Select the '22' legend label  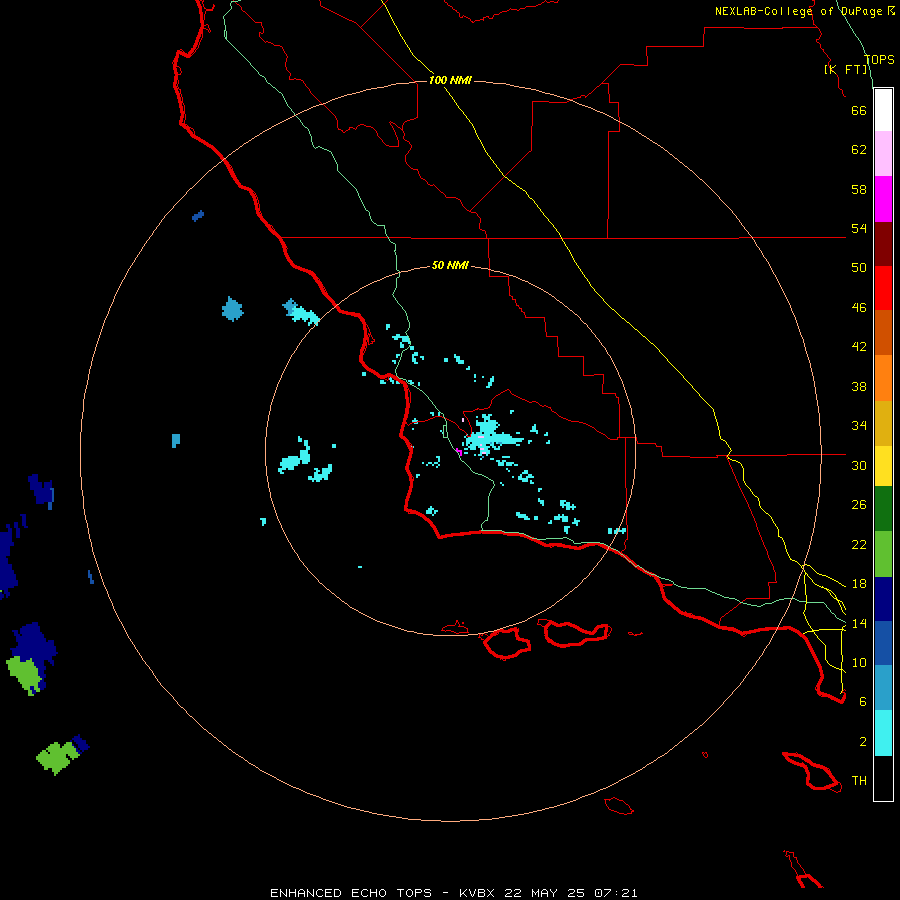coord(859,544)
